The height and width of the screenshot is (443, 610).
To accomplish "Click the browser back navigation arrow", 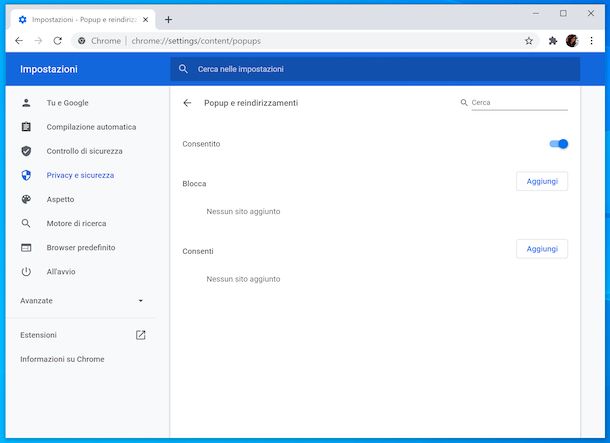I will tap(19, 41).
